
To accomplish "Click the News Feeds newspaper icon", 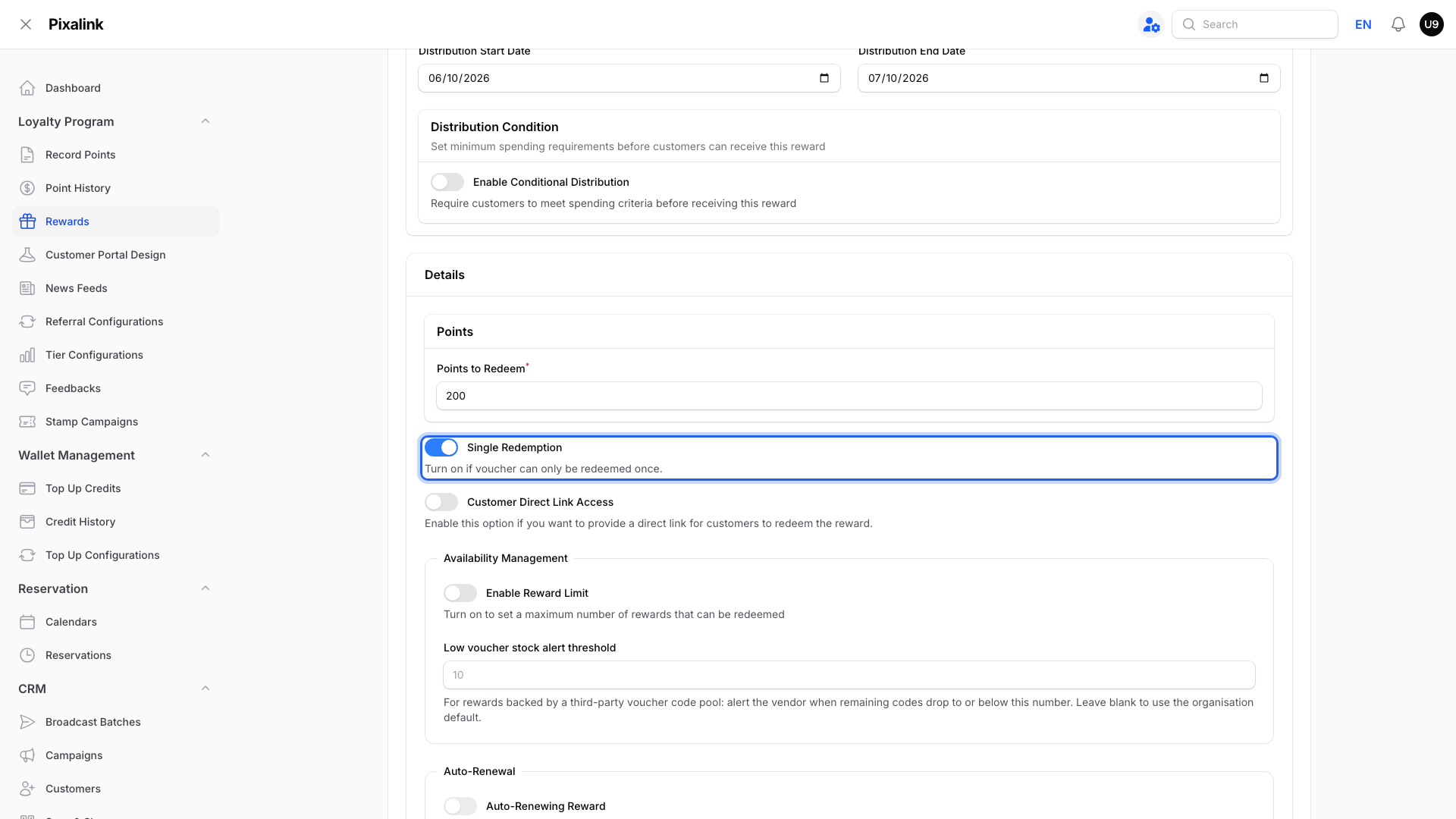I will 27,288.
